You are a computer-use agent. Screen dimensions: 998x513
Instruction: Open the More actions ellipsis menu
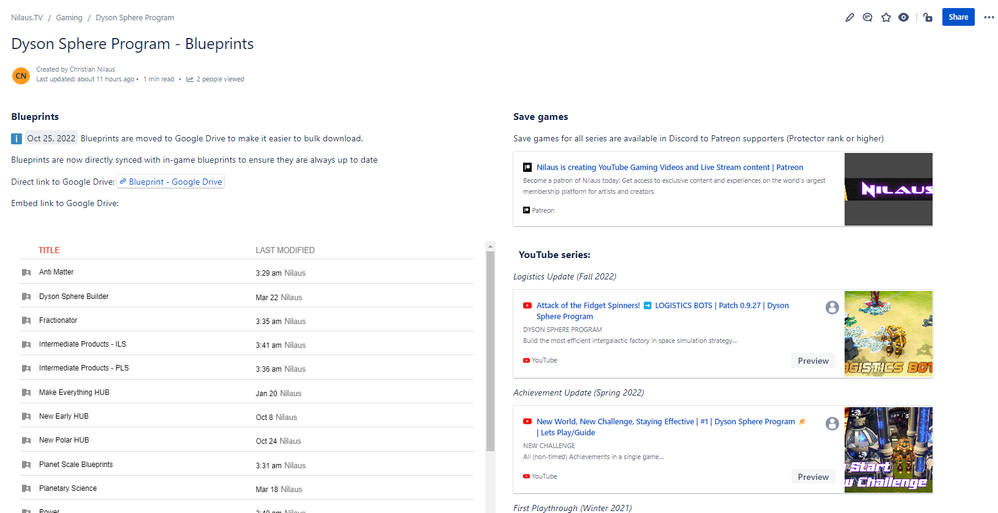tap(988, 18)
